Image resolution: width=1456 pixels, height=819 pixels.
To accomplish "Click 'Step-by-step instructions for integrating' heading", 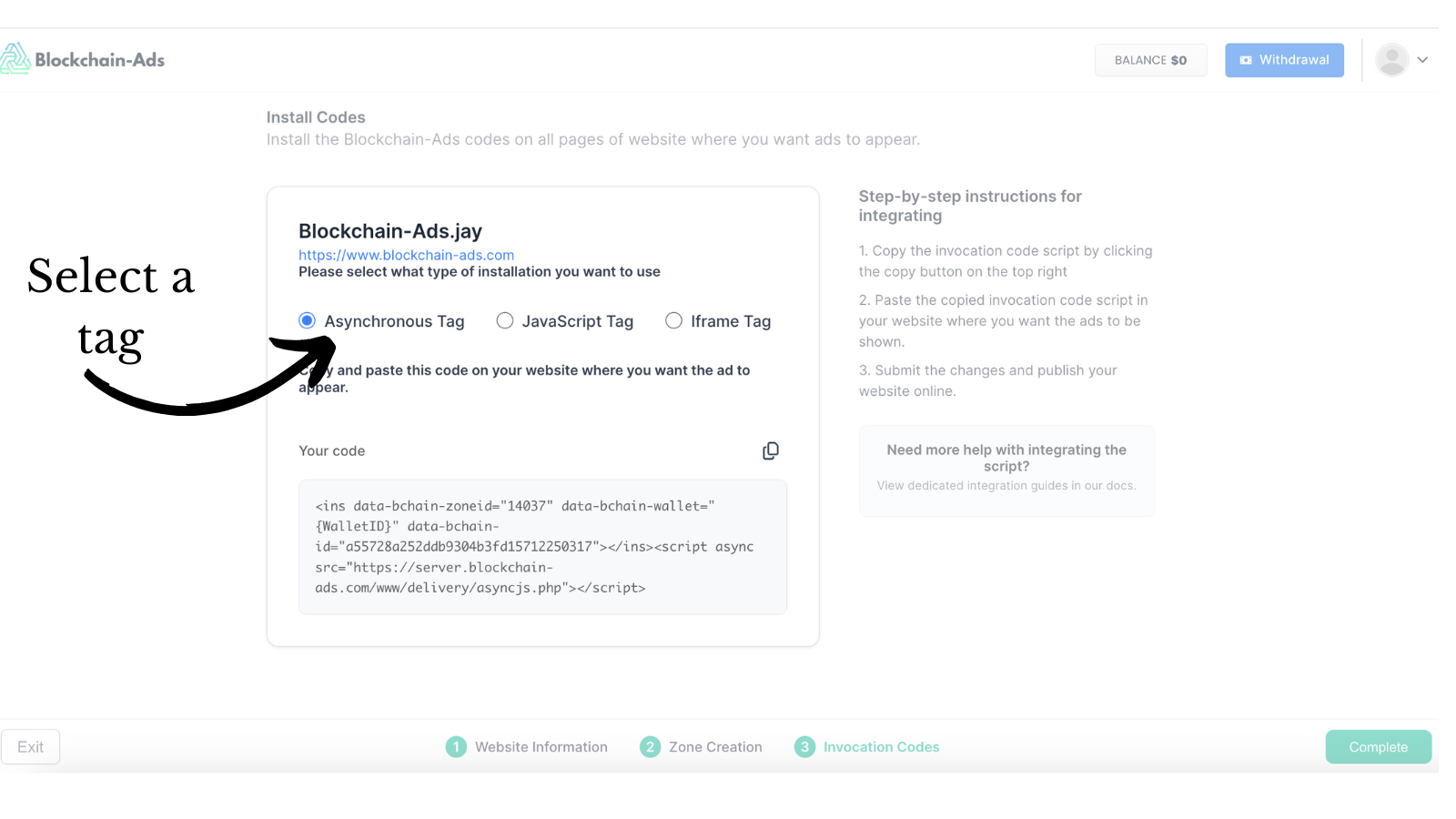I will pos(970,206).
